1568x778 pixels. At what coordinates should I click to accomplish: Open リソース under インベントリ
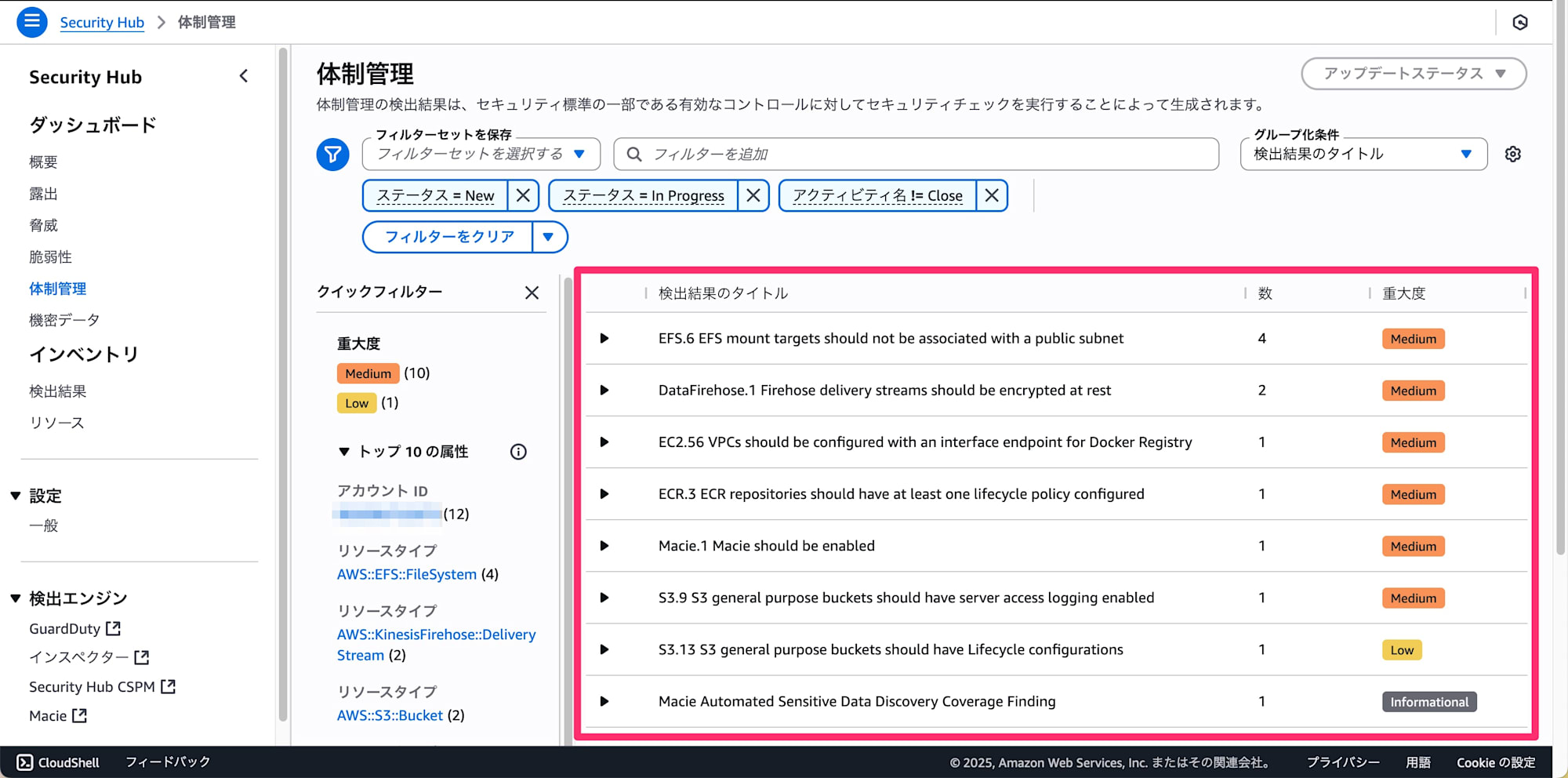coord(56,423)
